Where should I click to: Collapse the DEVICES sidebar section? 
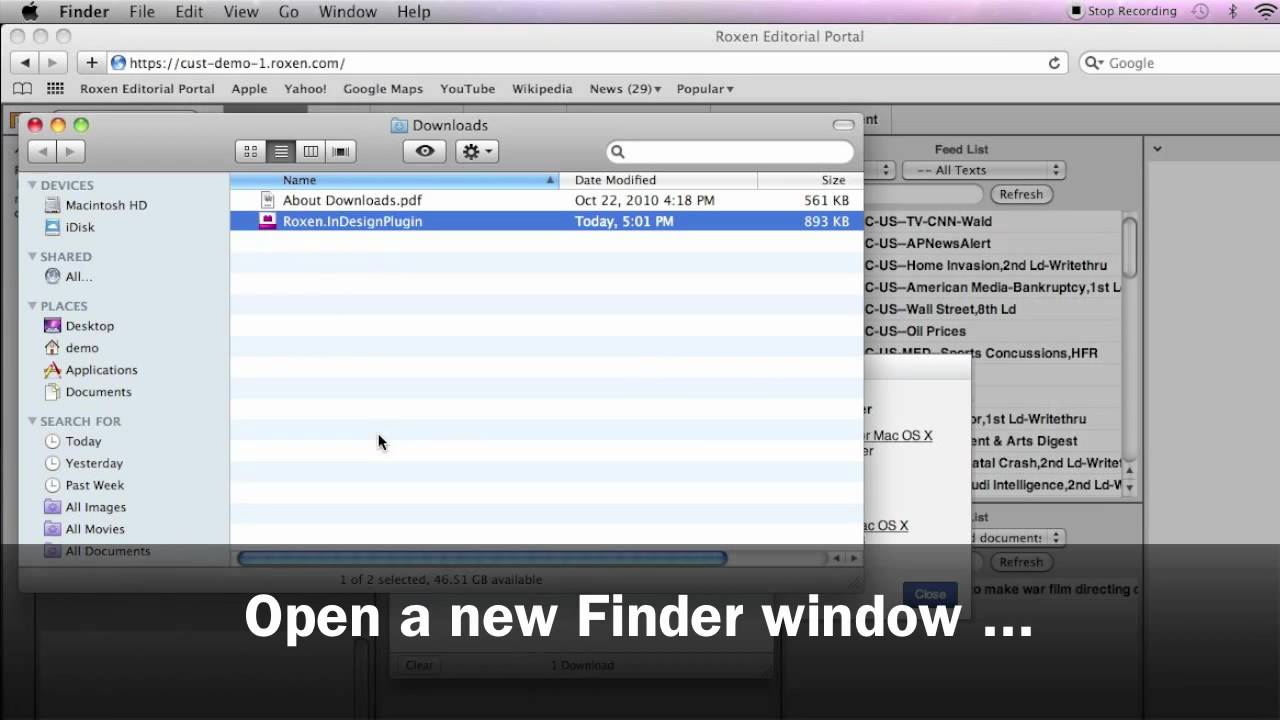[x=32, y=185]
